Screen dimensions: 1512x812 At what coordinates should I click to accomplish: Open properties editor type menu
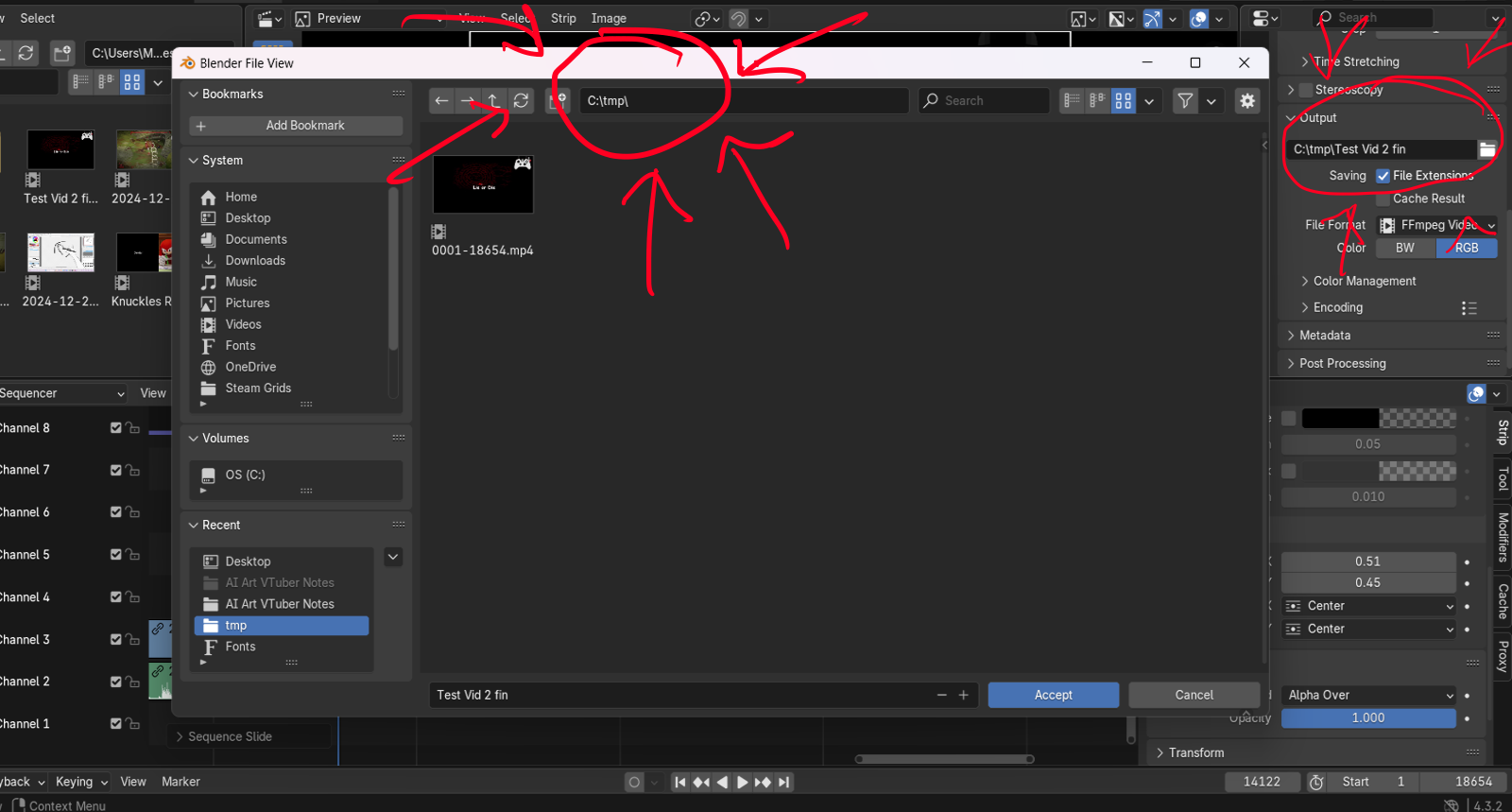[1263, 18]
